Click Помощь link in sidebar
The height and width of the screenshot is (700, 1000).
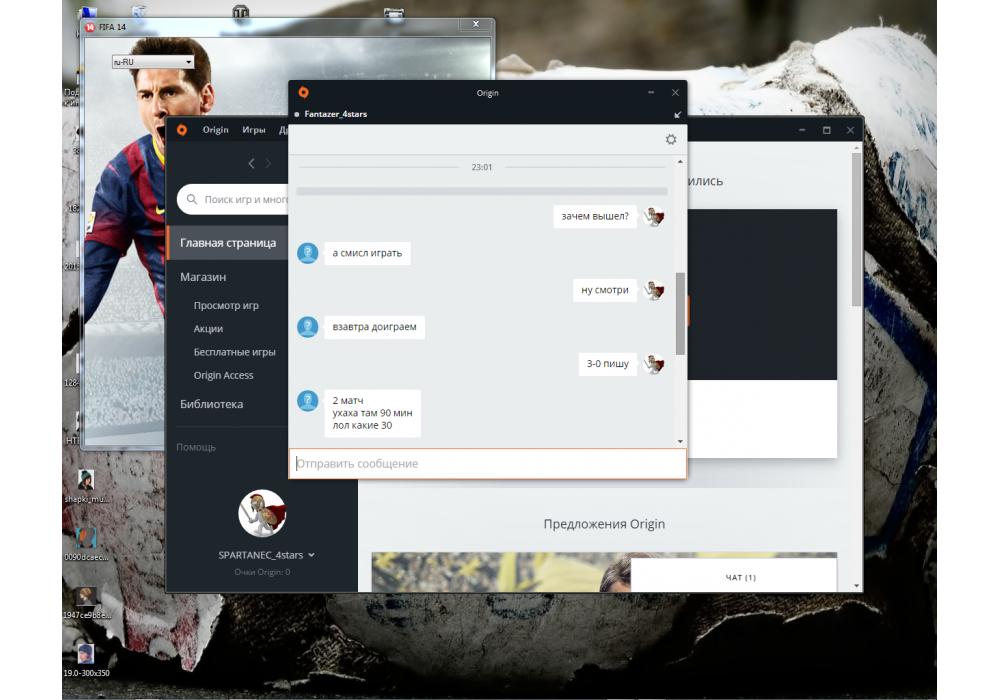(x=196, y=448)
